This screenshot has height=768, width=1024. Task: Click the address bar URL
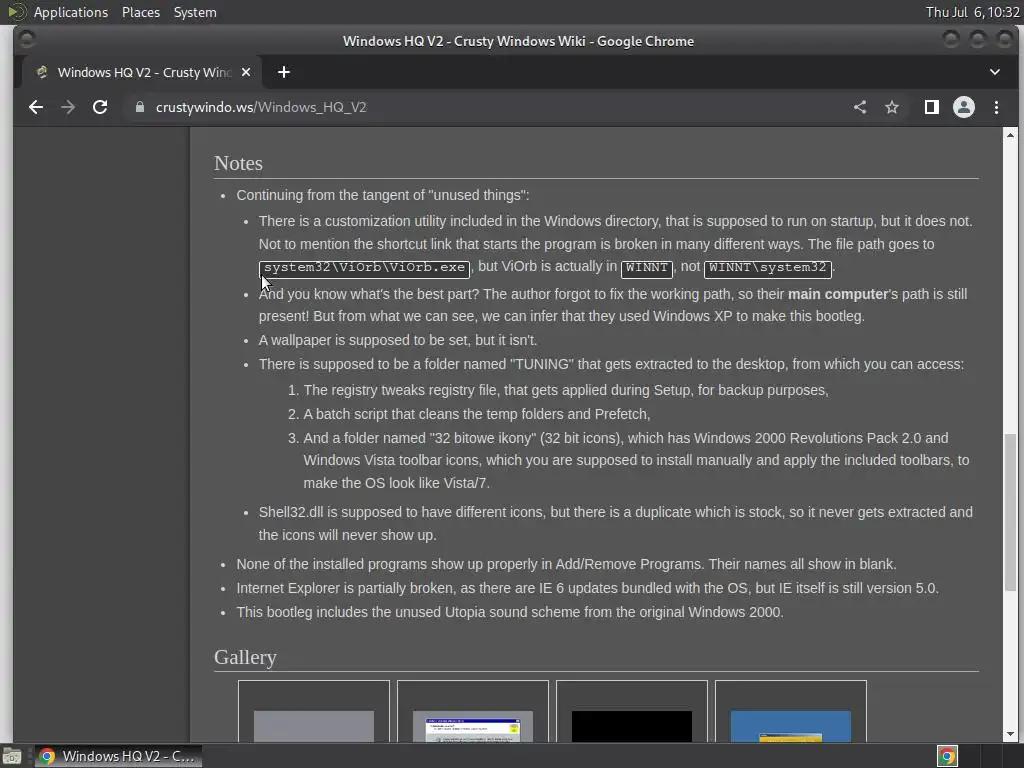[x=261, y=107]
